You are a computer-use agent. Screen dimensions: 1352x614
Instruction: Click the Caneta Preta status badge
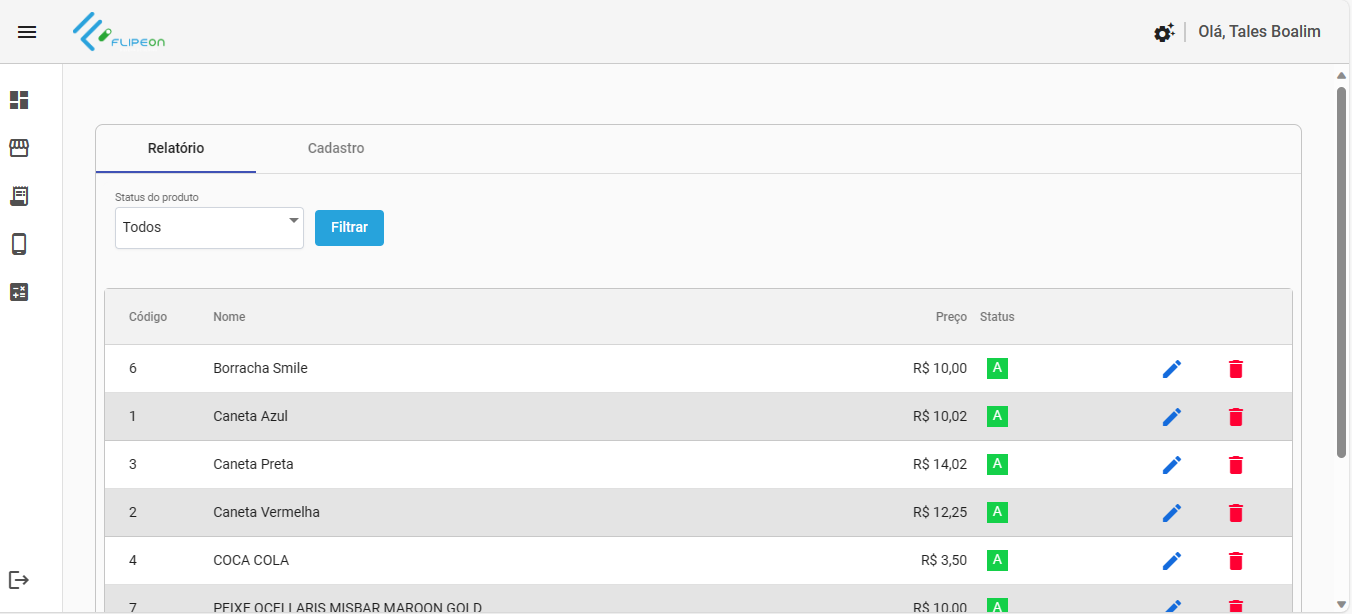(x=997, y=464)
